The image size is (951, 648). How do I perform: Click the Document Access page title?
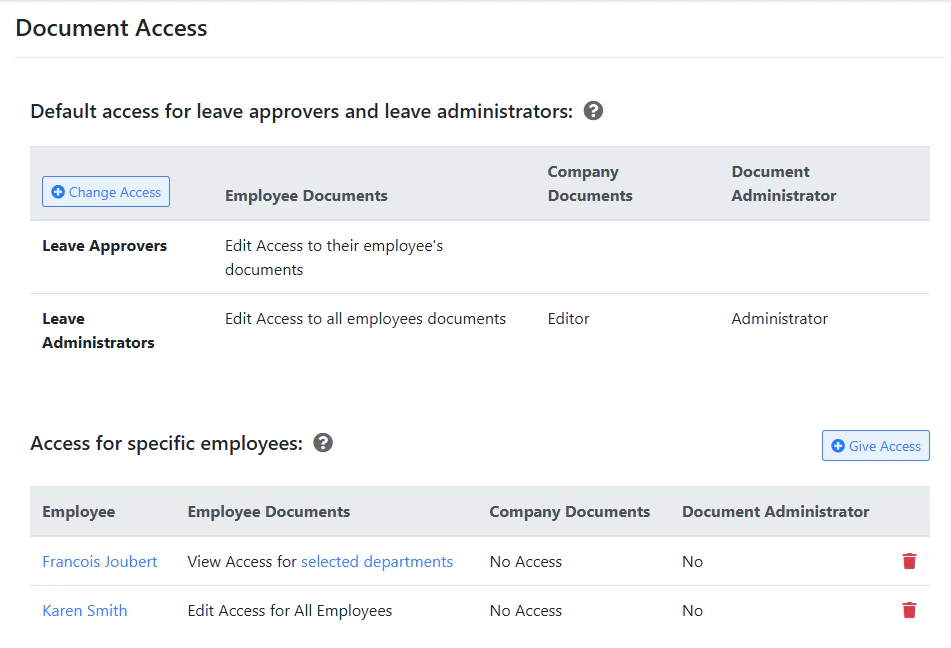(111, 28)
